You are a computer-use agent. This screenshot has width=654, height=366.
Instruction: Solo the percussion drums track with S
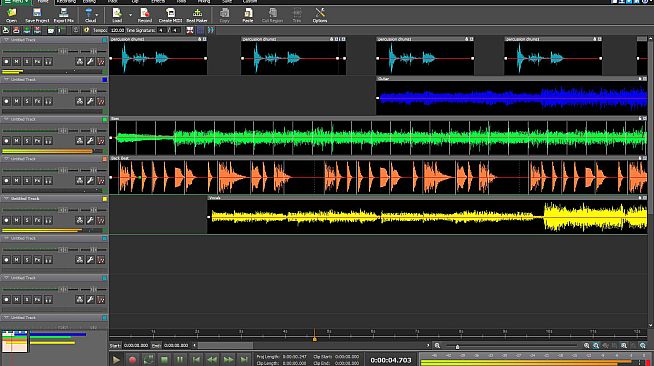[x=27, y=62]
